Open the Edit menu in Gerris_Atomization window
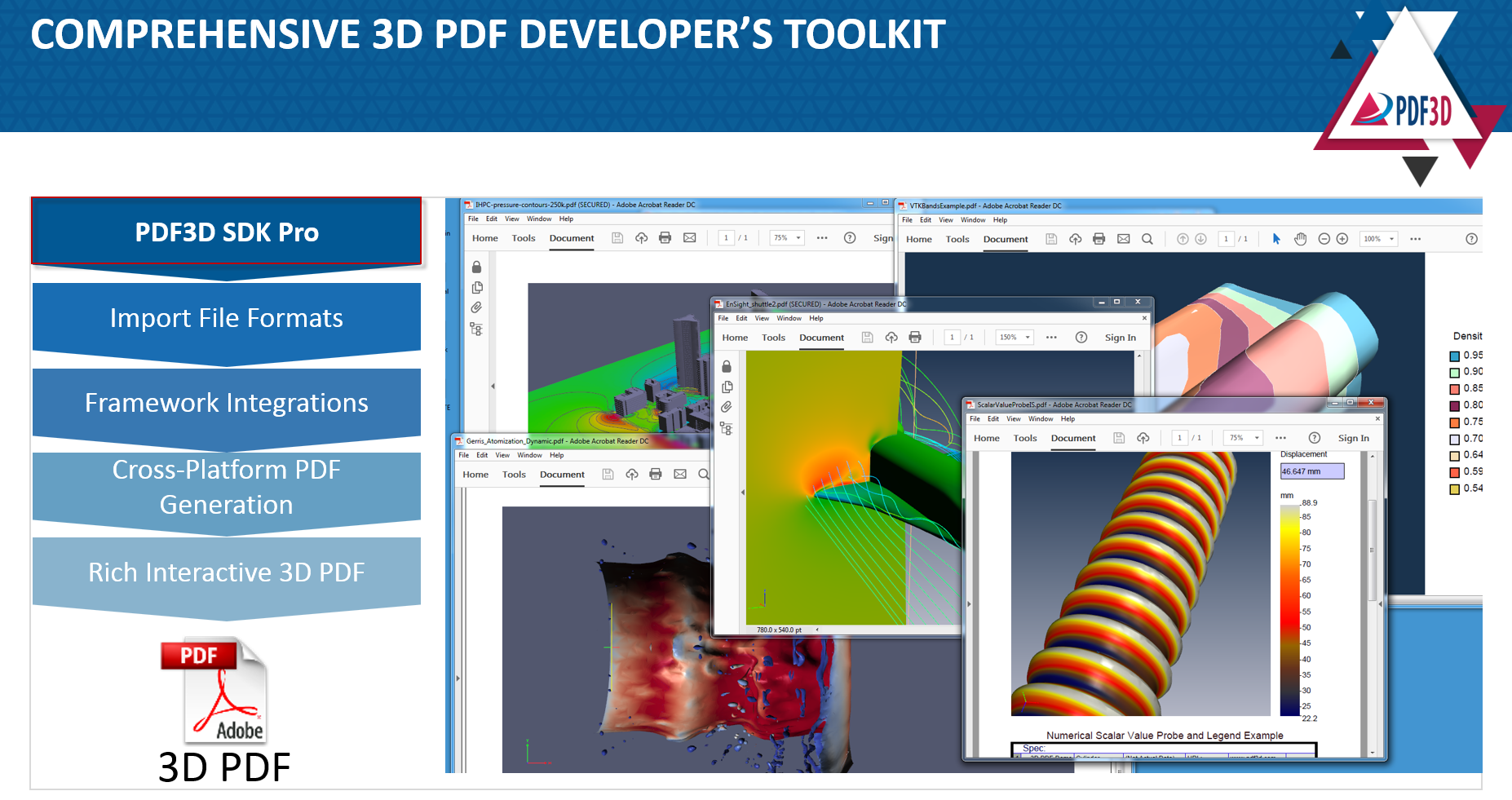This screenshot has height=800, width=1512. coord(482,456)
